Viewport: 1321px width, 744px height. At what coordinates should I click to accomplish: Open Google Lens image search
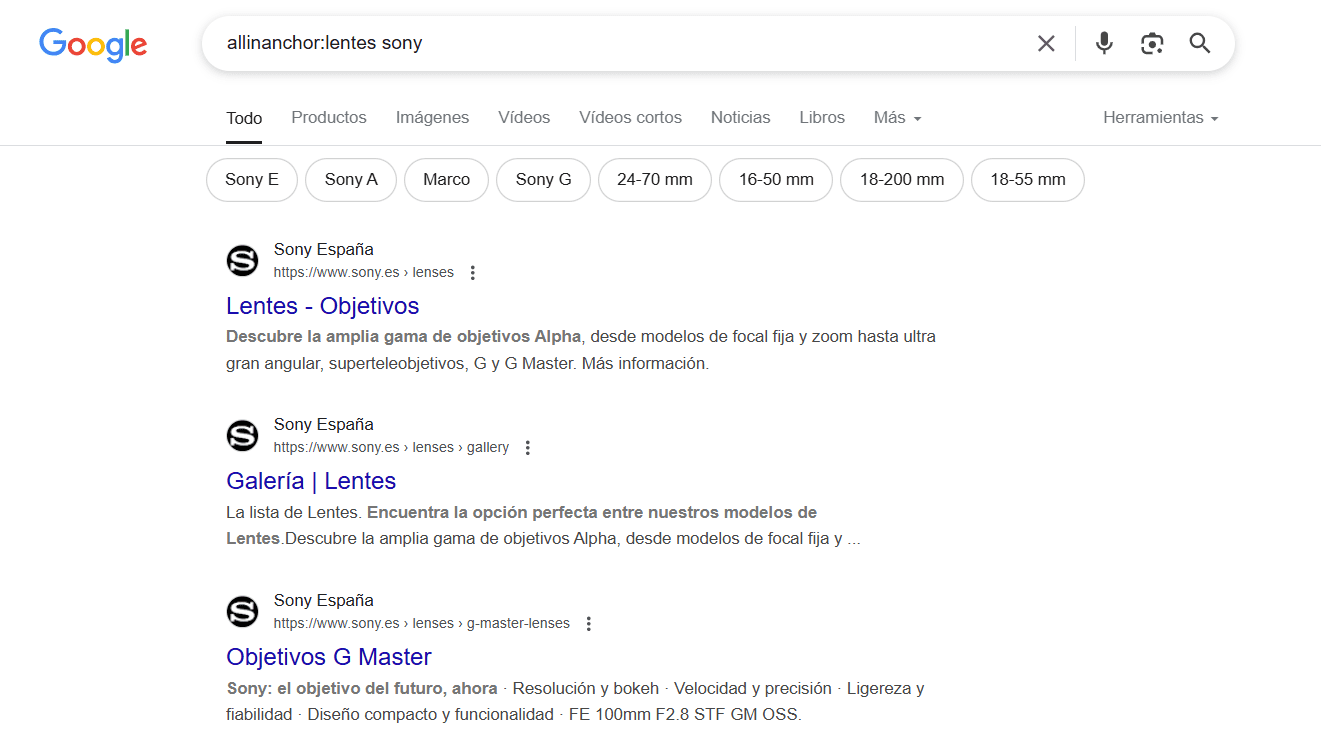tap(1152, 43)
